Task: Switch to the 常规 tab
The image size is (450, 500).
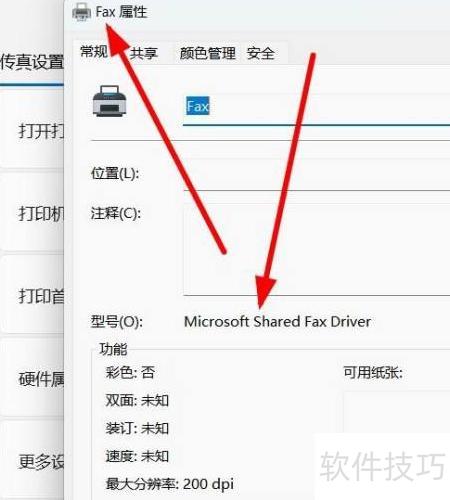Action: pos(94,52)
